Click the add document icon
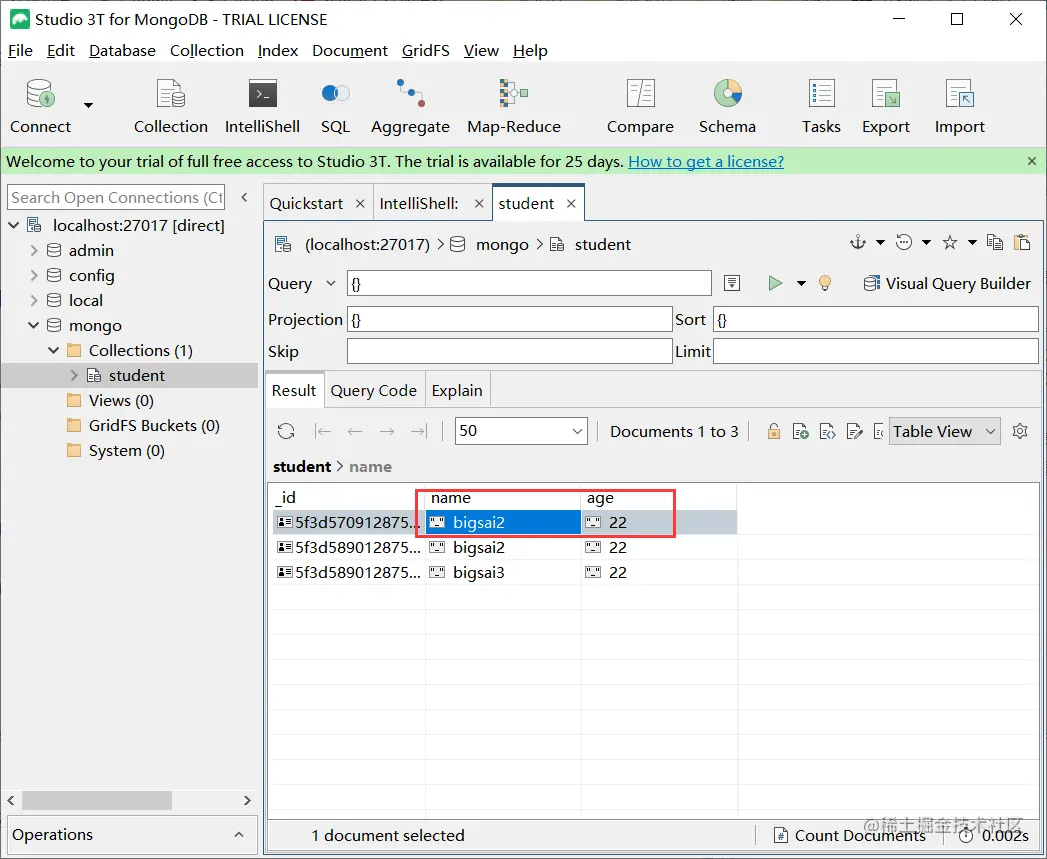1047x859 pixels. pyautogui.click(x=801, y=432)
